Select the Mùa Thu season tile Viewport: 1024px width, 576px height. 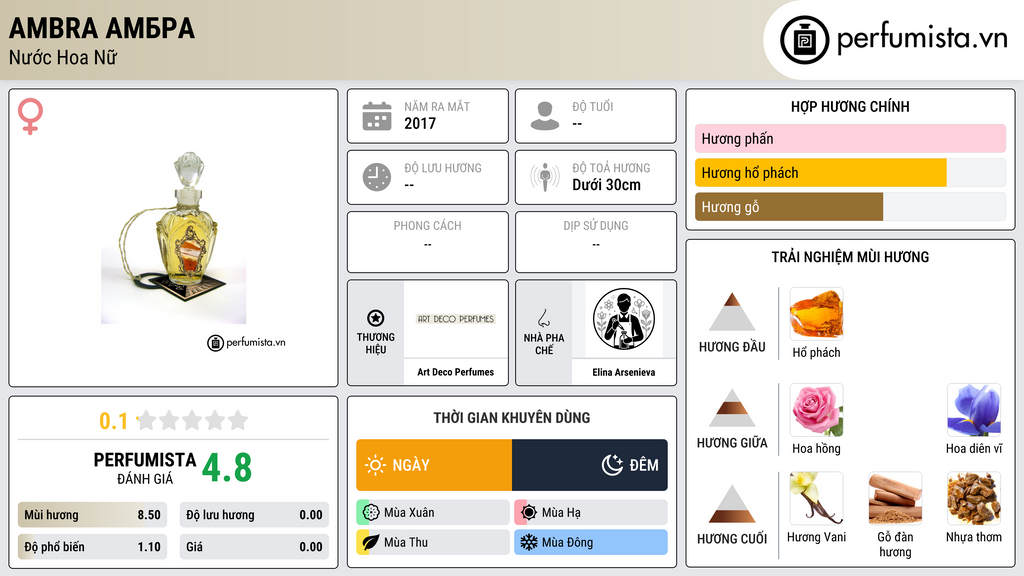click(x=433, y=542)
